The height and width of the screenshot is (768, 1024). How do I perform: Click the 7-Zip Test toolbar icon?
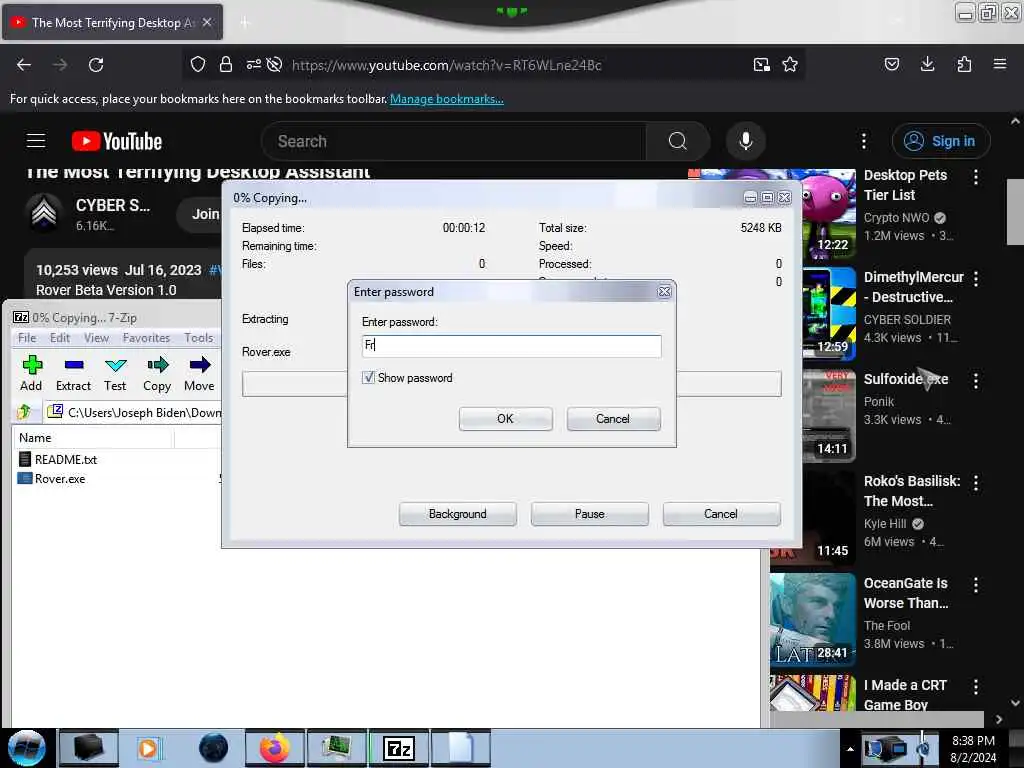point(115,374)
